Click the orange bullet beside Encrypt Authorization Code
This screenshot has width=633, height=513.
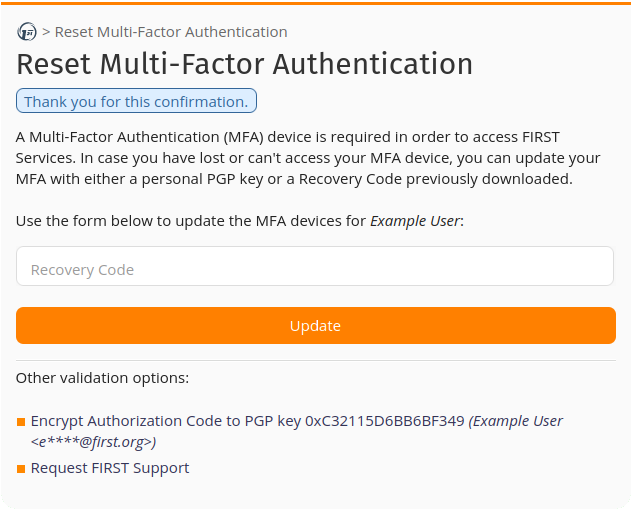tap(21, 422)
